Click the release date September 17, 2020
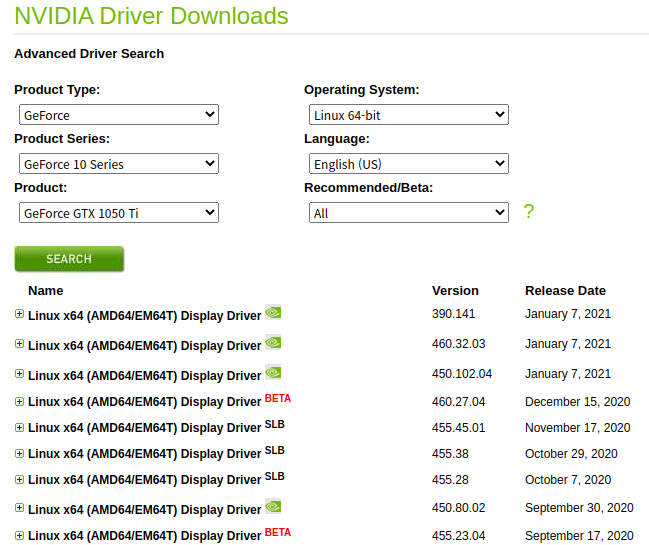Image resolution: width=649 pixels, height=545 pixels. [579, 535]
